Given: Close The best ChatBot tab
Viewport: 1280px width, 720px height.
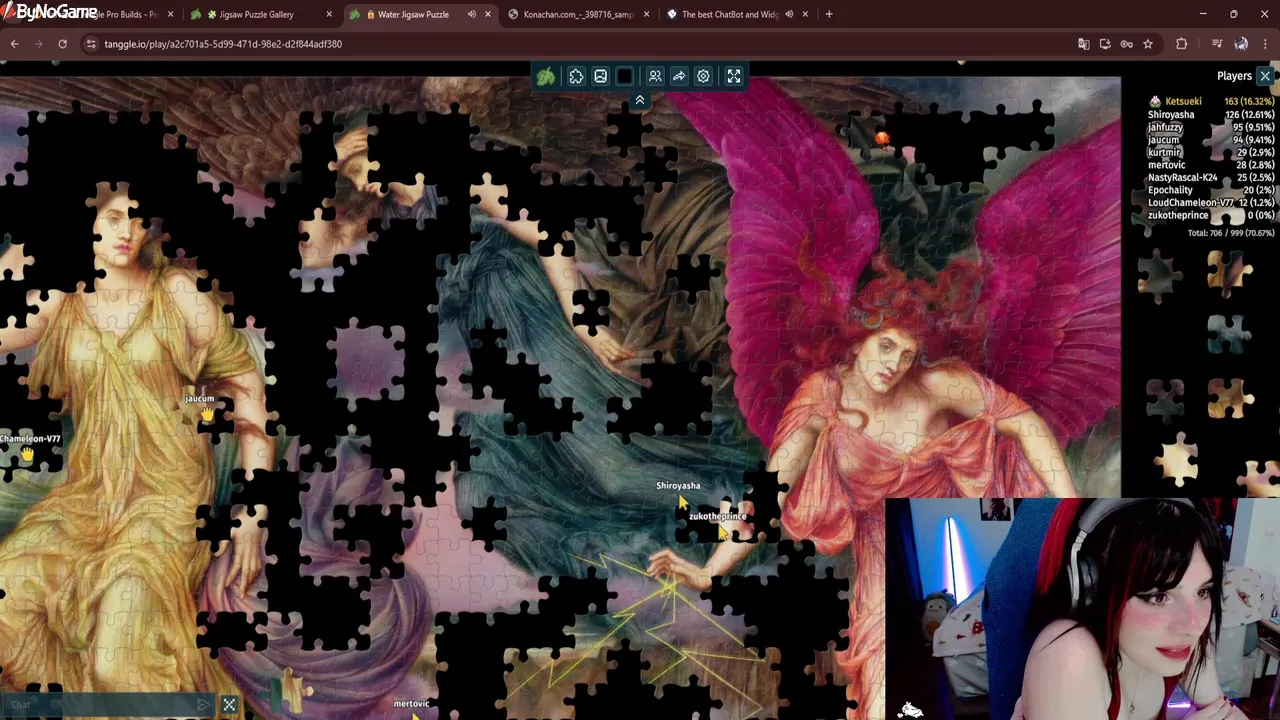Looking at the screenshot, I should [x=804, y=14].
